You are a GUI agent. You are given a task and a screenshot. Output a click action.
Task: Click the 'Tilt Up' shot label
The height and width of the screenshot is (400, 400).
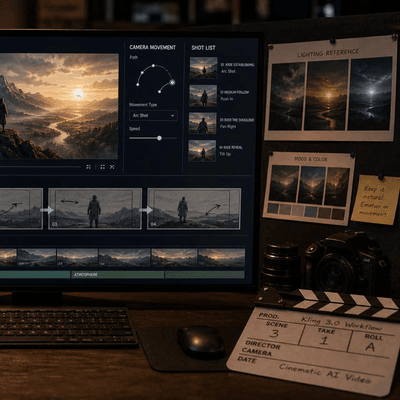pos(225,154)
